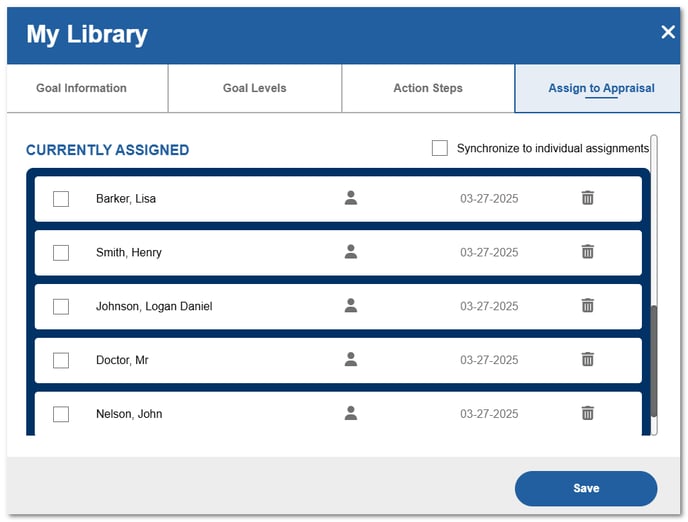Screen dimensions: 688x522
Task: Click date 03-27-2025 in Doctor, Mr row
Action: coord(489,360)
